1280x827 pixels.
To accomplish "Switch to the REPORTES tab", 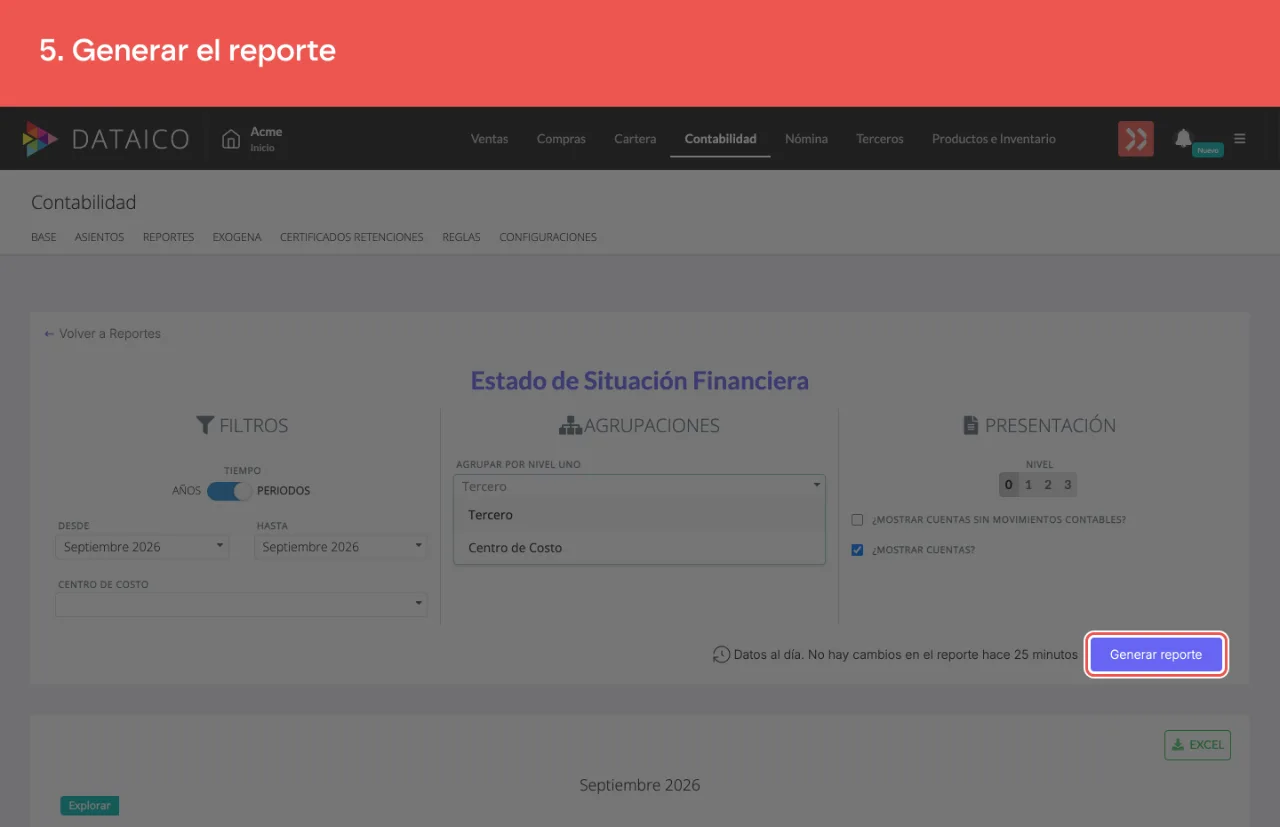I will 169,238.
